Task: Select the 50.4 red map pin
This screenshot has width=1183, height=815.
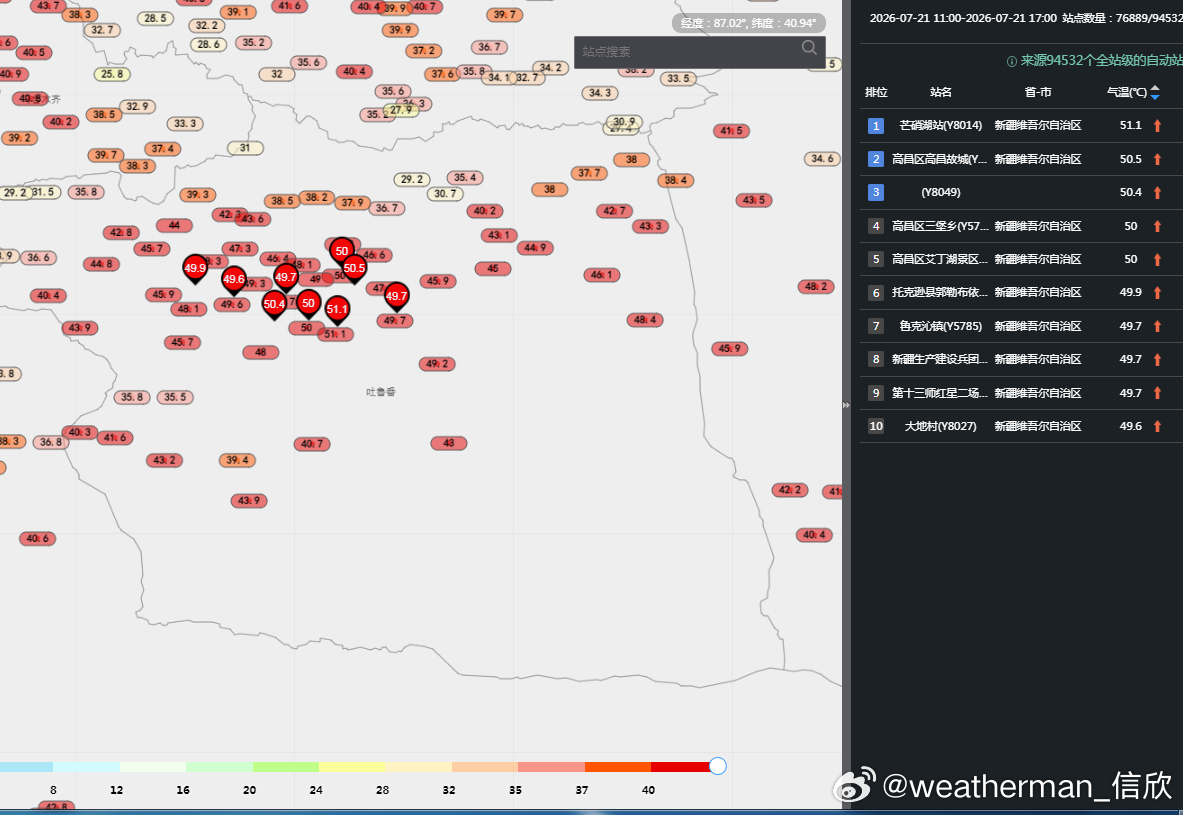Action: [x=274, y=305]
